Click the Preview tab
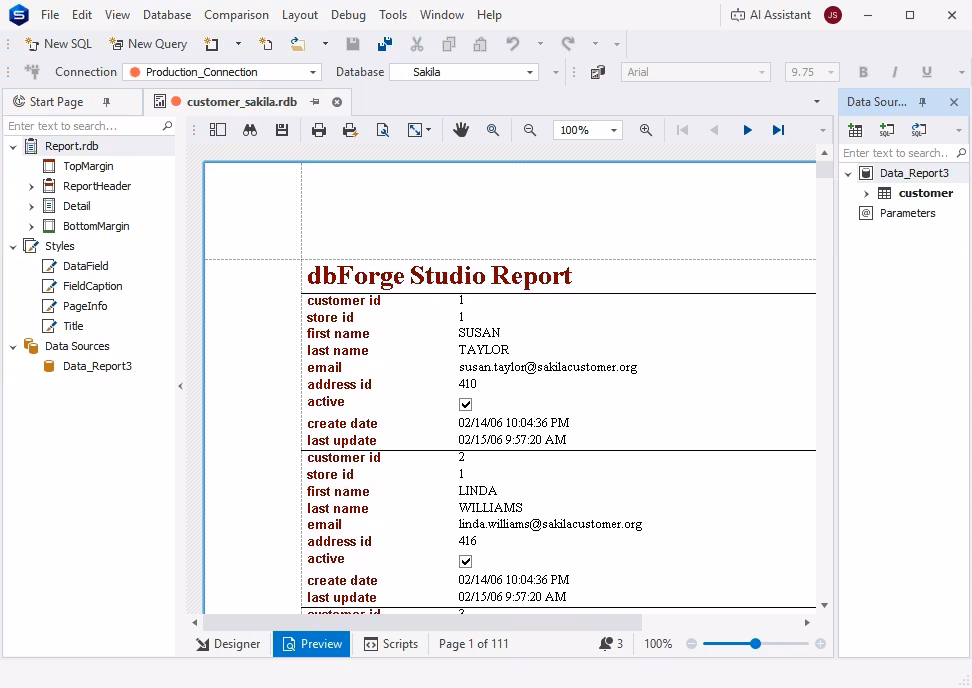Image resolution: width=972 pixels, height=688 pixels. coord(312,644)
